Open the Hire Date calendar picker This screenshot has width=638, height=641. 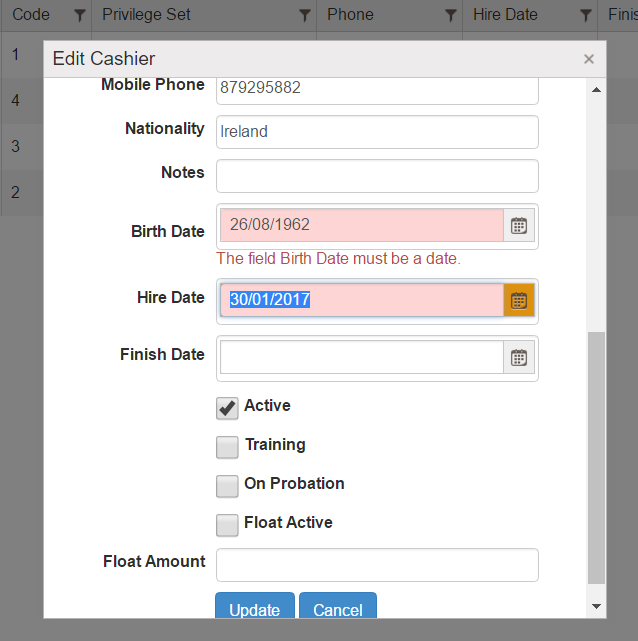(x=519, y=300)
